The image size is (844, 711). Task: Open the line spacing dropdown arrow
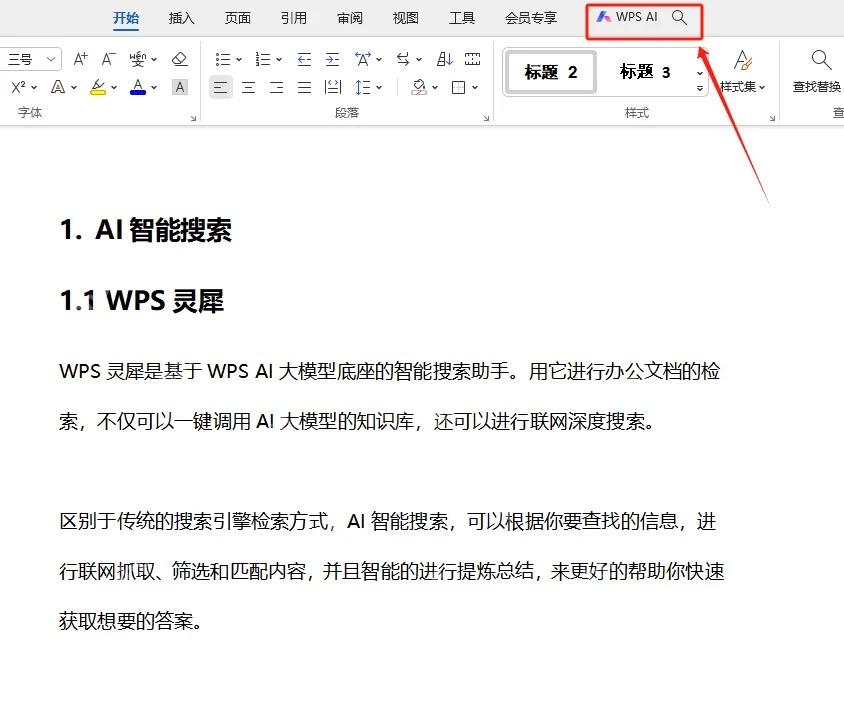[379, 87]
